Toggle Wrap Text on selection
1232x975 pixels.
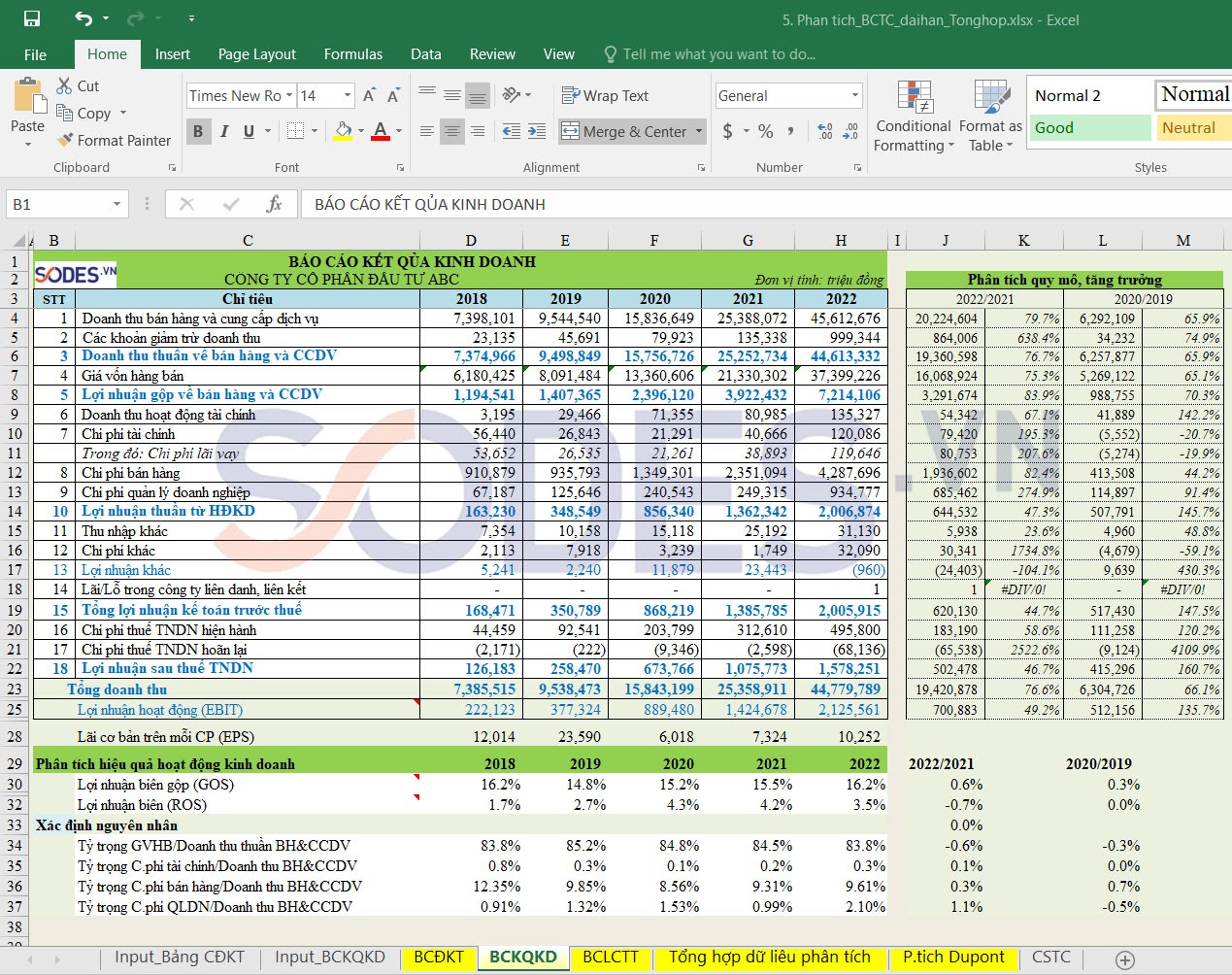(x=605, y=95)
